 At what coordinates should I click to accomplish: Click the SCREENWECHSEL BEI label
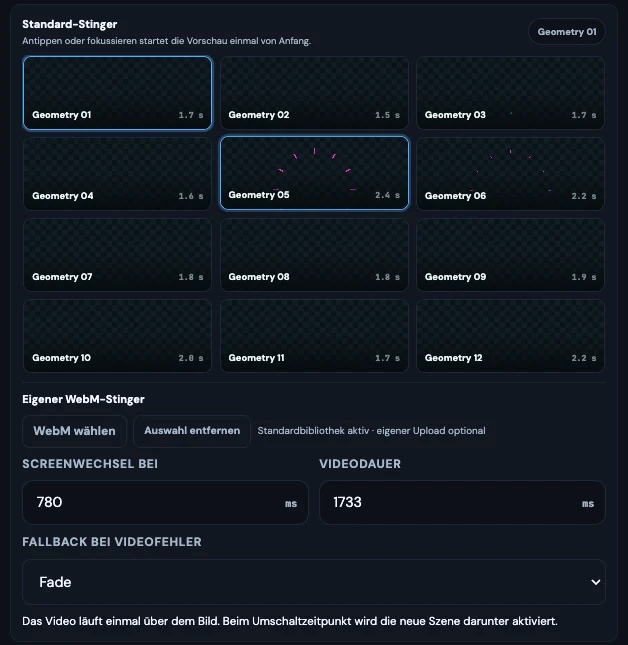point(90,464)
